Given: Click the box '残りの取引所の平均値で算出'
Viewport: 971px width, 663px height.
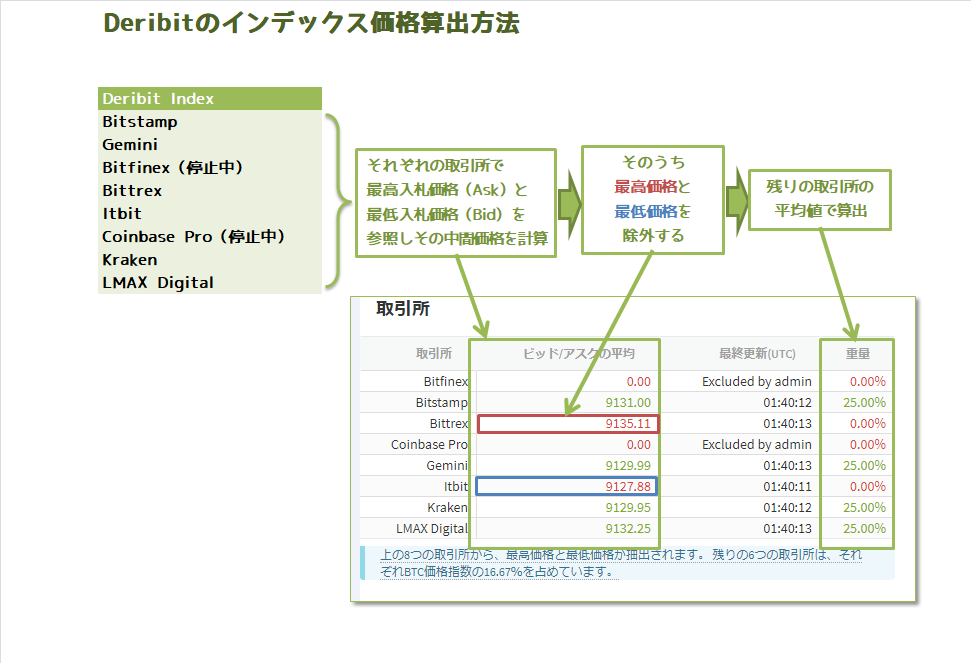Looking at the screenshot, I should (820, 200).
